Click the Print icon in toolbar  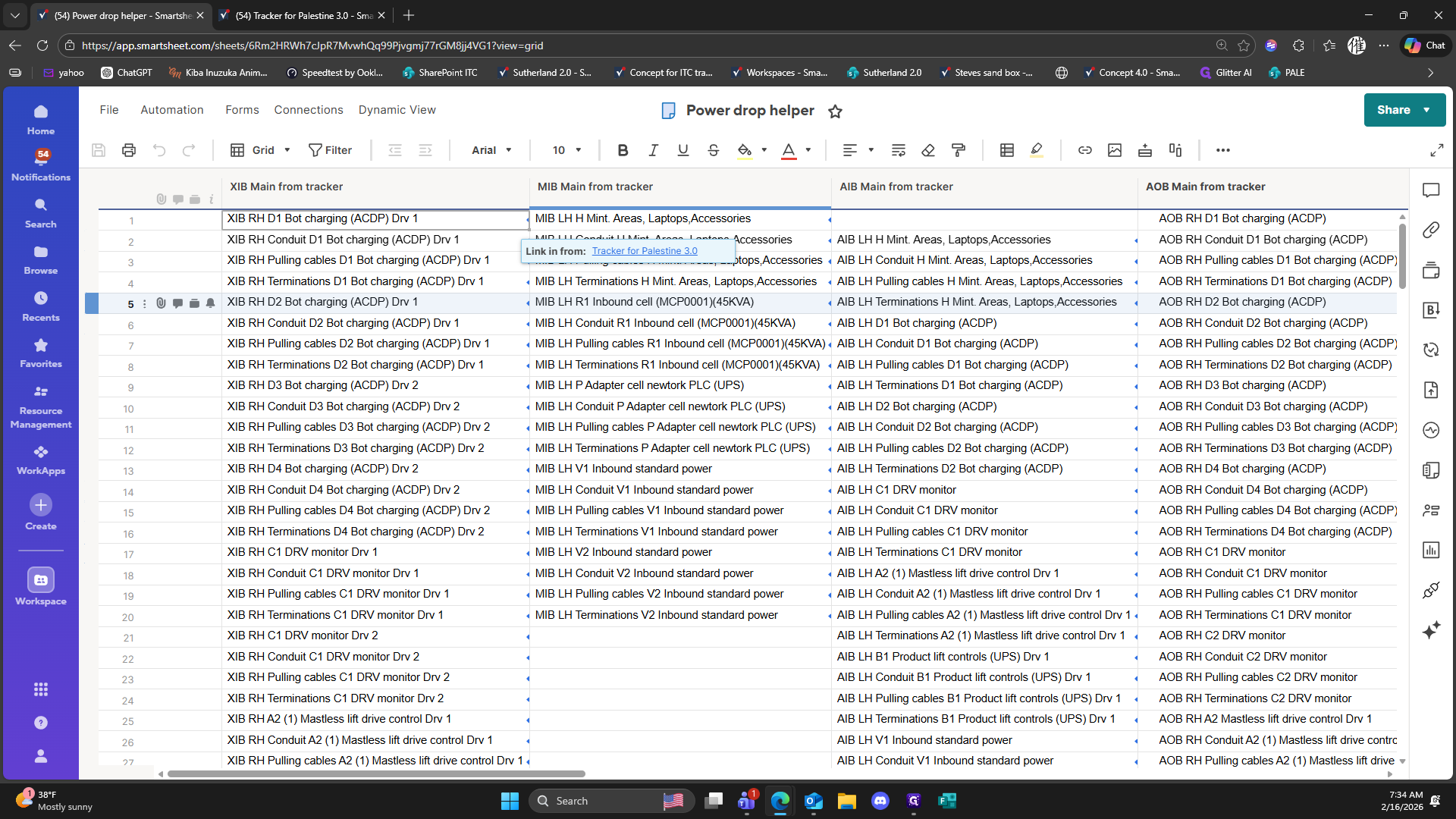pyautogui.click(x=129, y=150)
